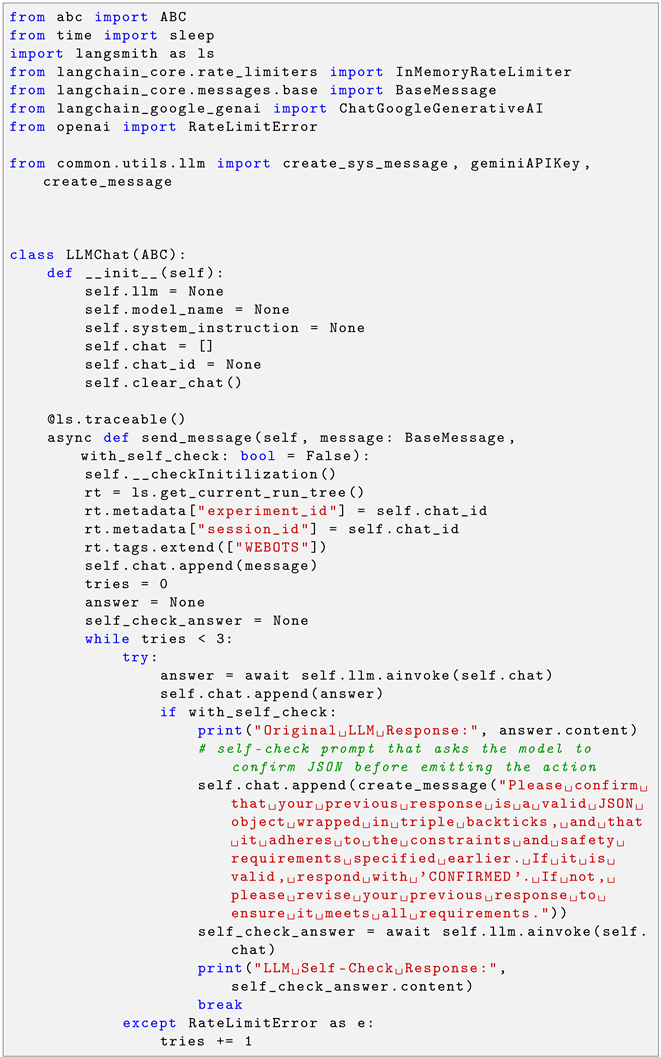
Task: Click the 'self.llm = None' line
Action: point(154,291)
